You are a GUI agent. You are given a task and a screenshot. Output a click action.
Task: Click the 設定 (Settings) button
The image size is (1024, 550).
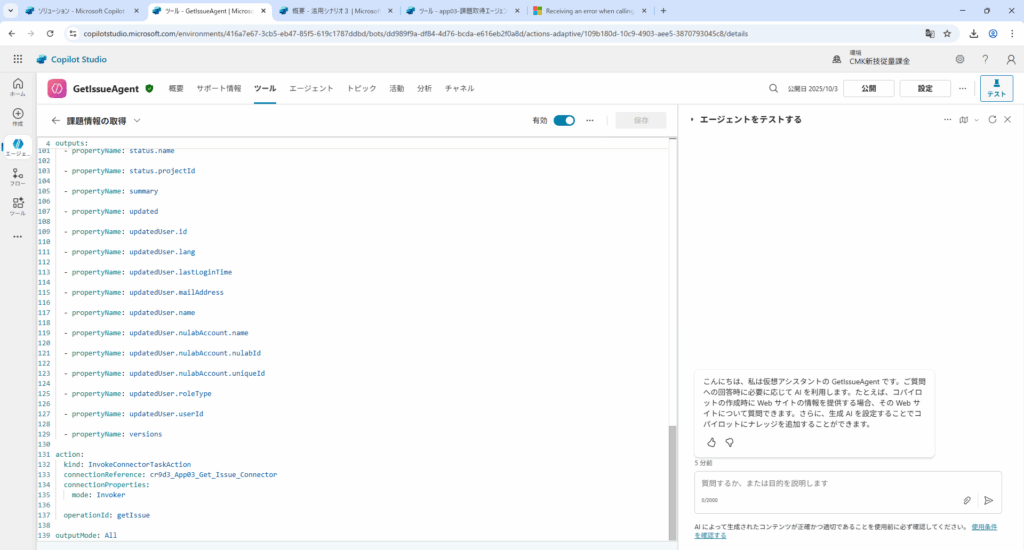(x=925, y=88)
